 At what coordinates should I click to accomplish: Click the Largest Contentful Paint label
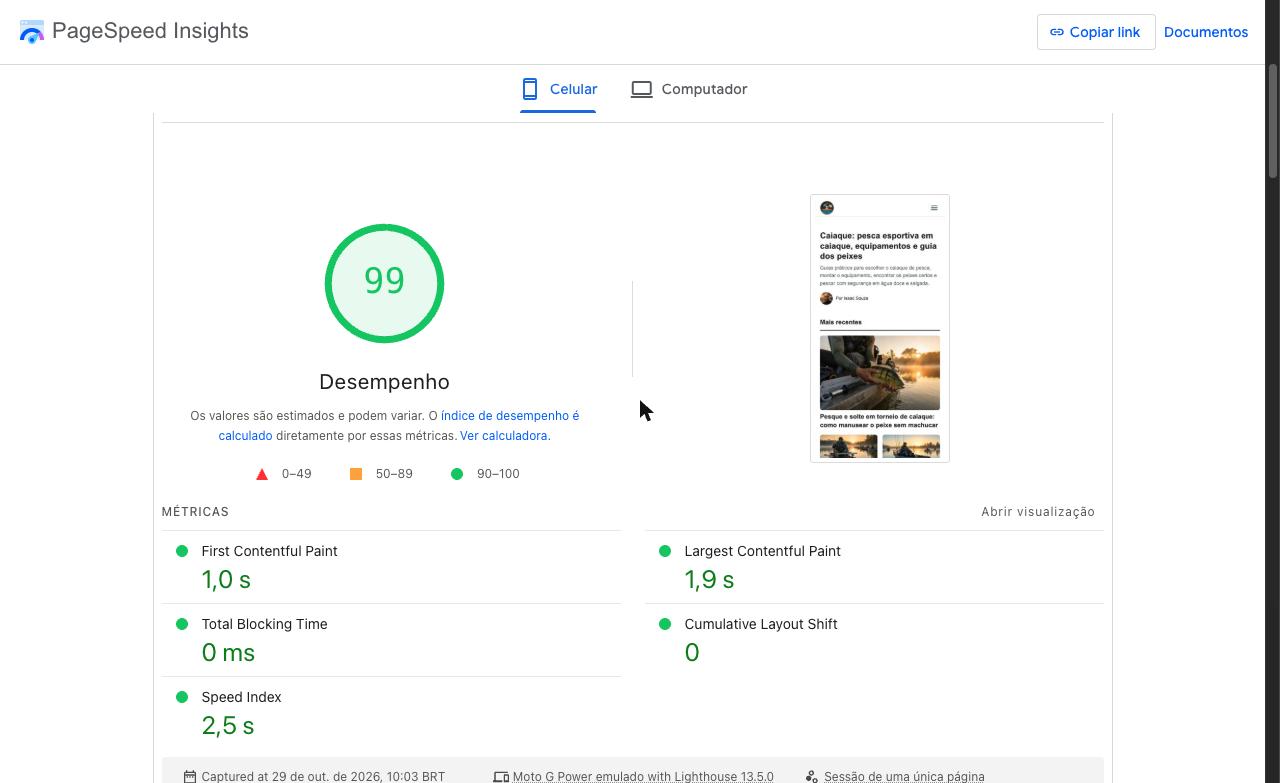tap(762, 551)
